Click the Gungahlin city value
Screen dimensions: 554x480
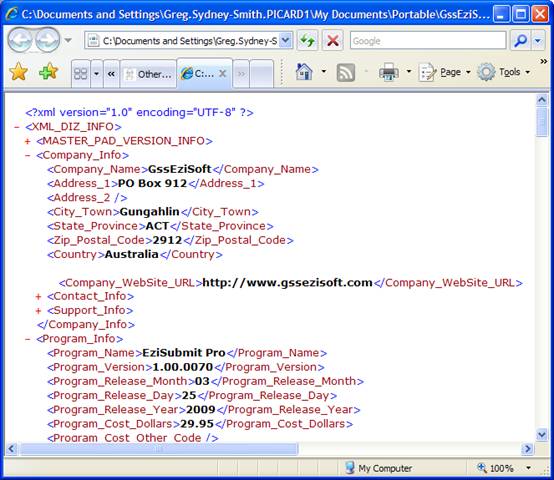click(149, 212)
